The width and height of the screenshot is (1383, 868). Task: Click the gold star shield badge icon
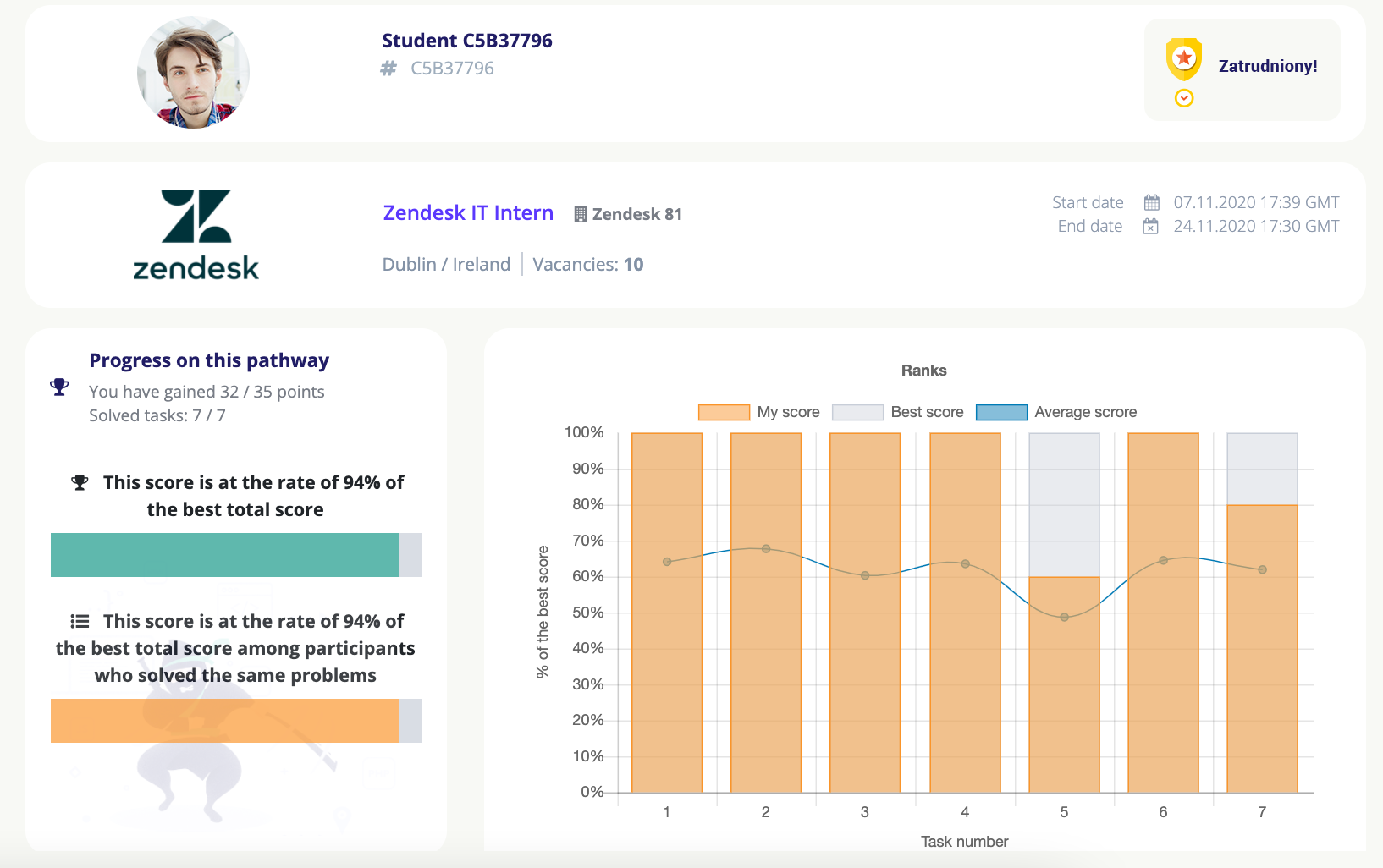pyautogui.click(x=1184, y=59)
